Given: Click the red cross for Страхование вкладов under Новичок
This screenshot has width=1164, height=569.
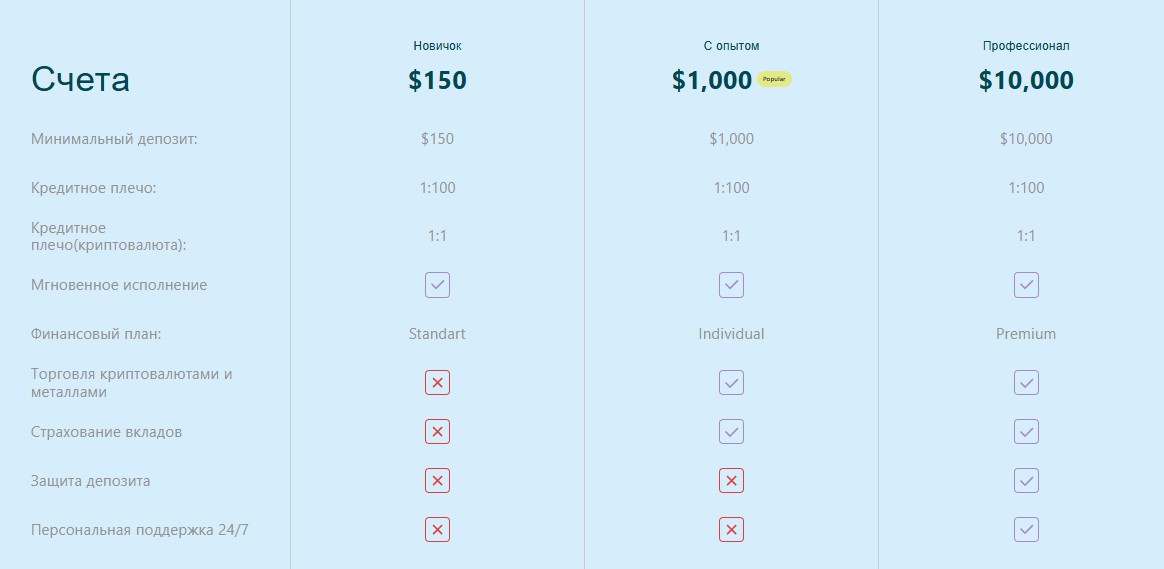Looking at the screenshot, I should coord(437,432).
